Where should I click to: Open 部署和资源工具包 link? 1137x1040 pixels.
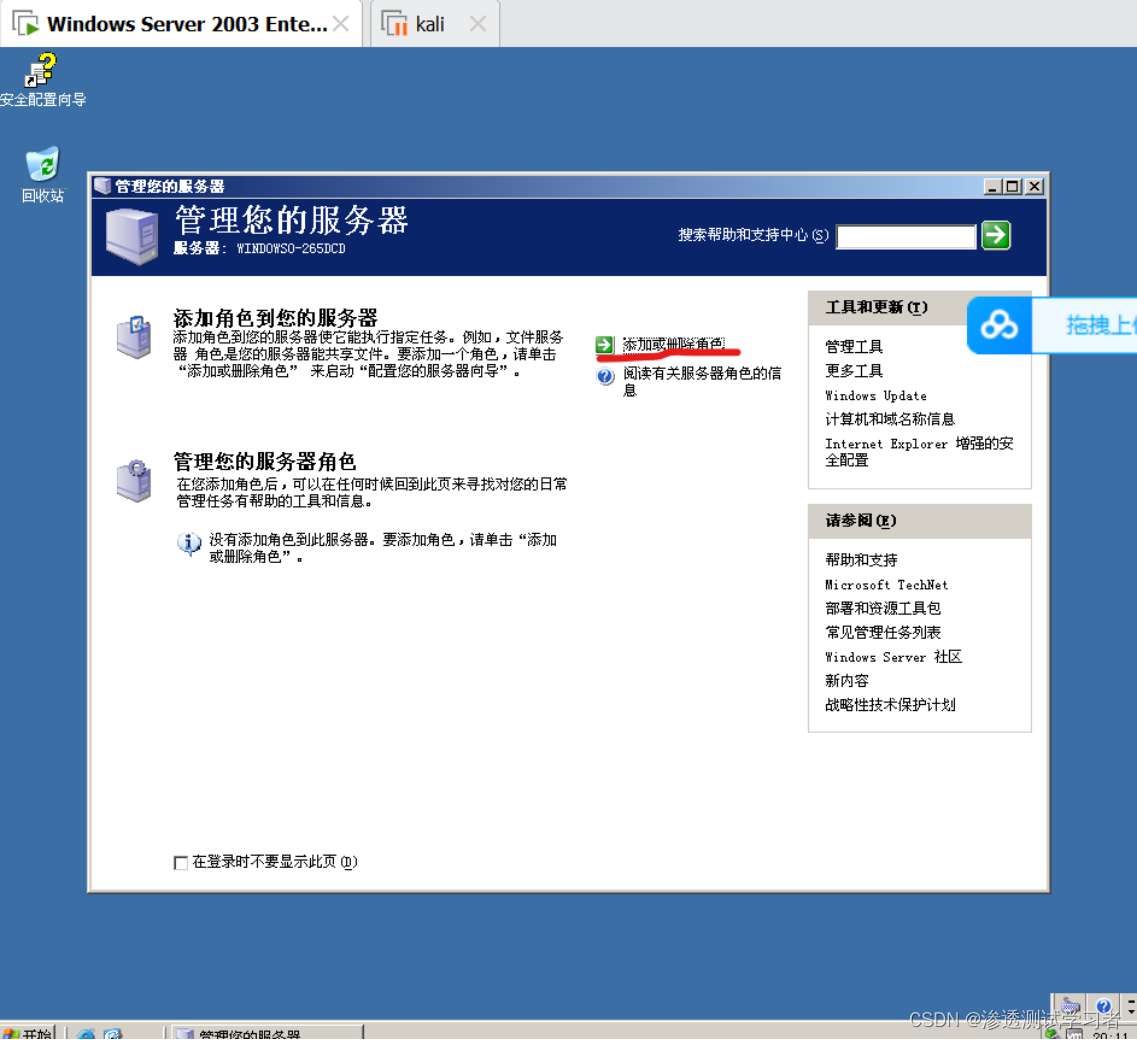[882, 608]
